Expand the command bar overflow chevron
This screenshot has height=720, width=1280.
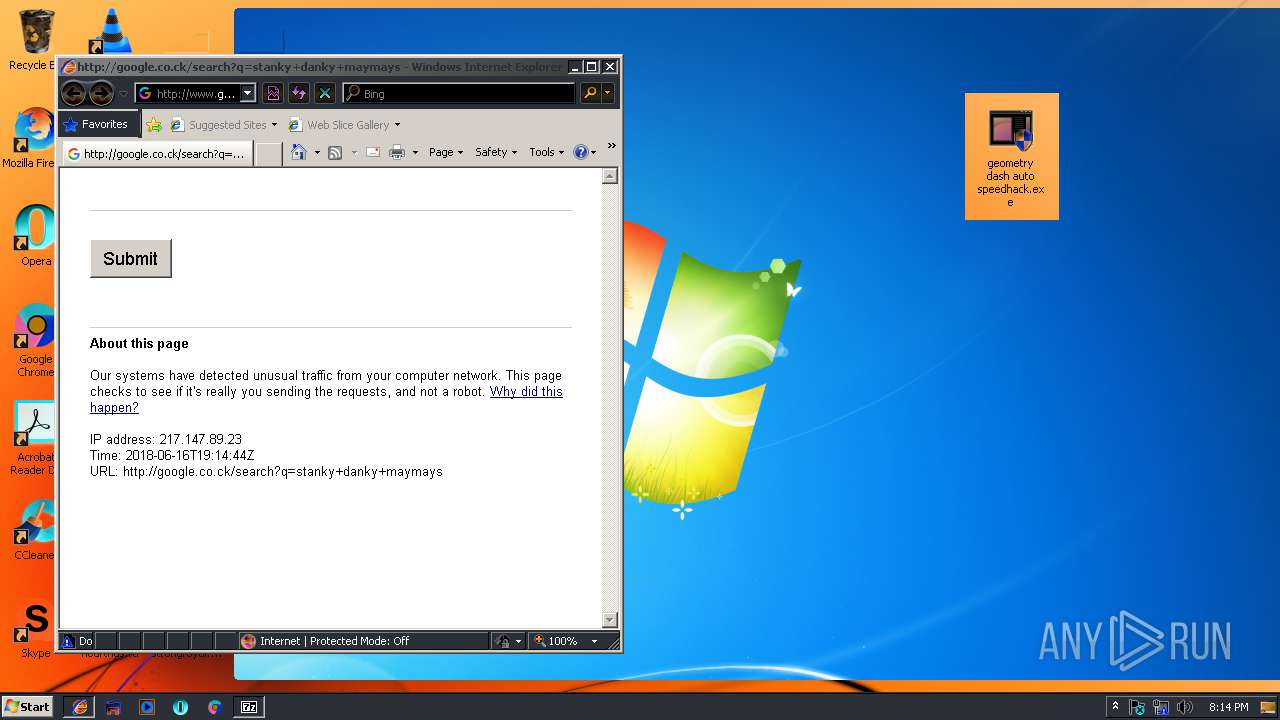(x=611, y=146)
